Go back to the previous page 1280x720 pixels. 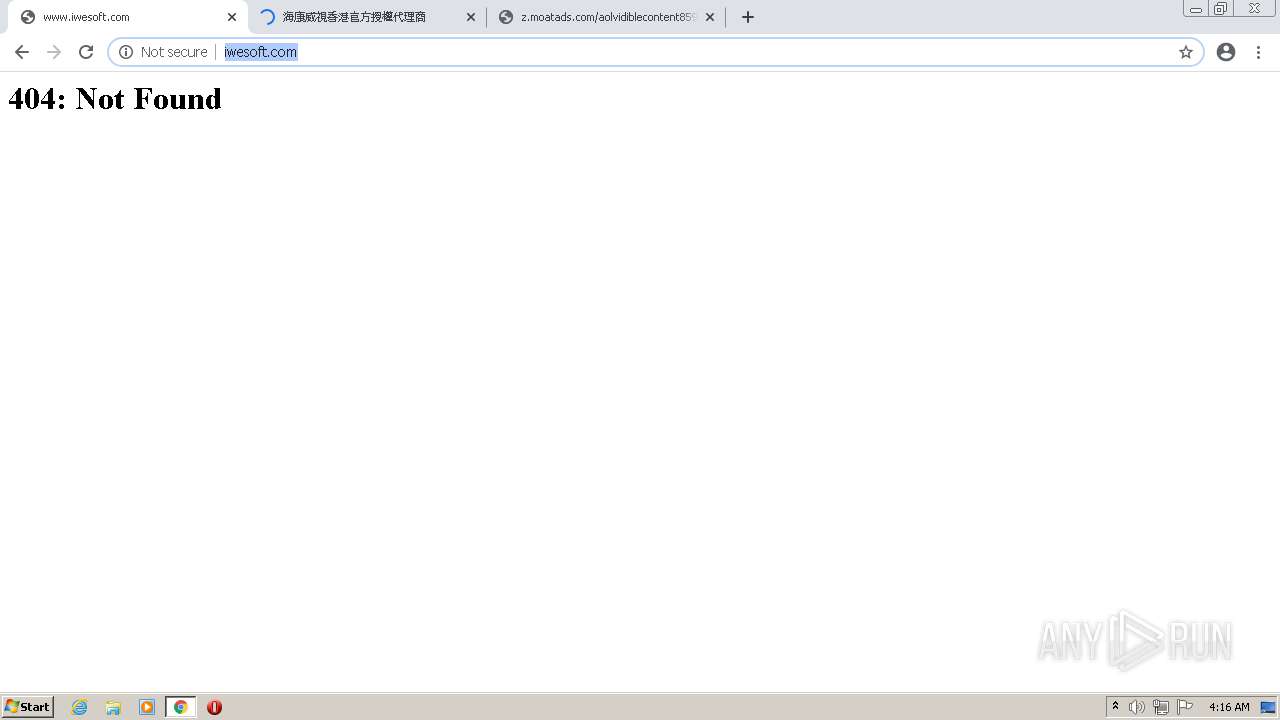(22, 52)
